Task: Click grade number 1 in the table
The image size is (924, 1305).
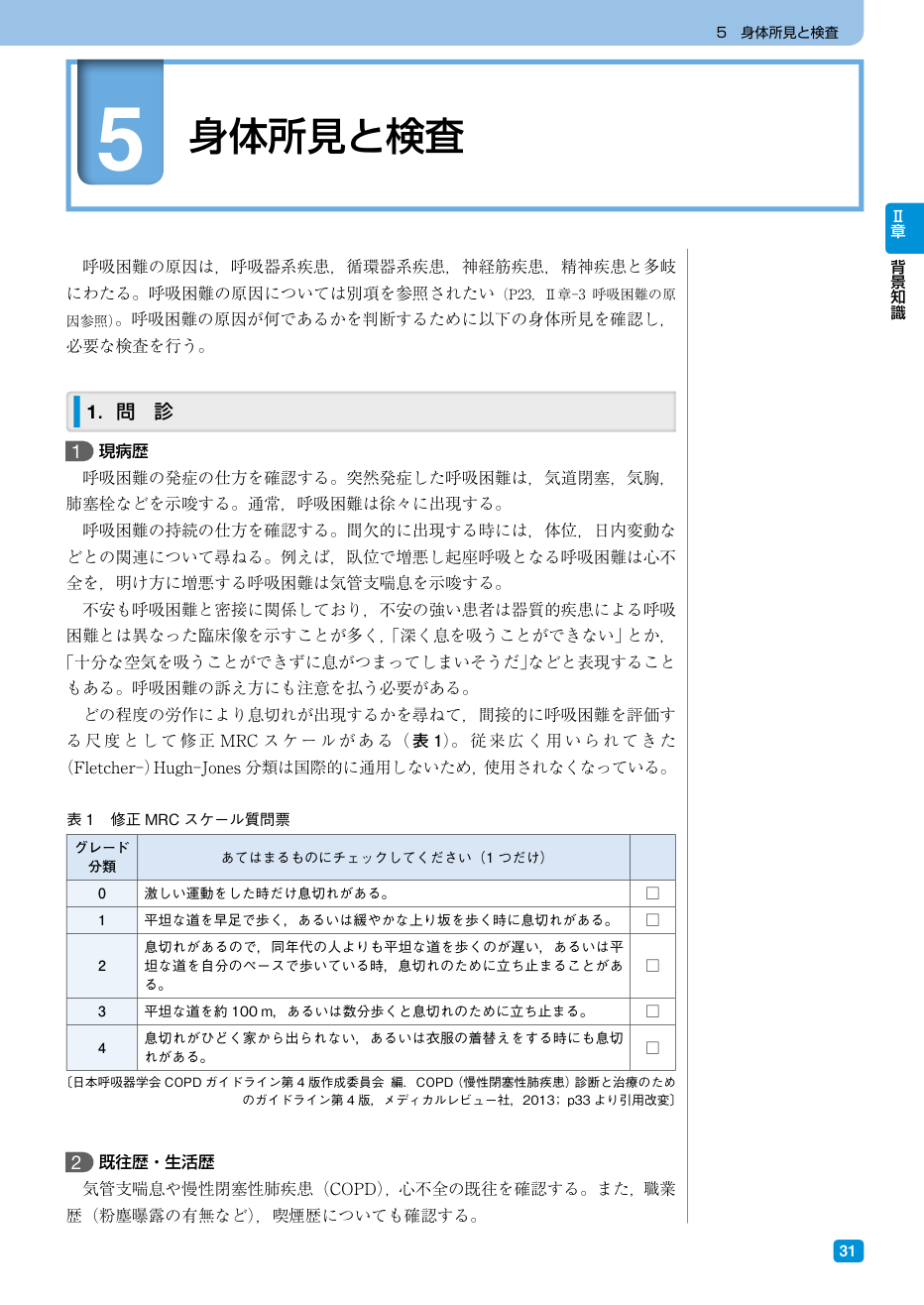Action: (x=102, y=920)
